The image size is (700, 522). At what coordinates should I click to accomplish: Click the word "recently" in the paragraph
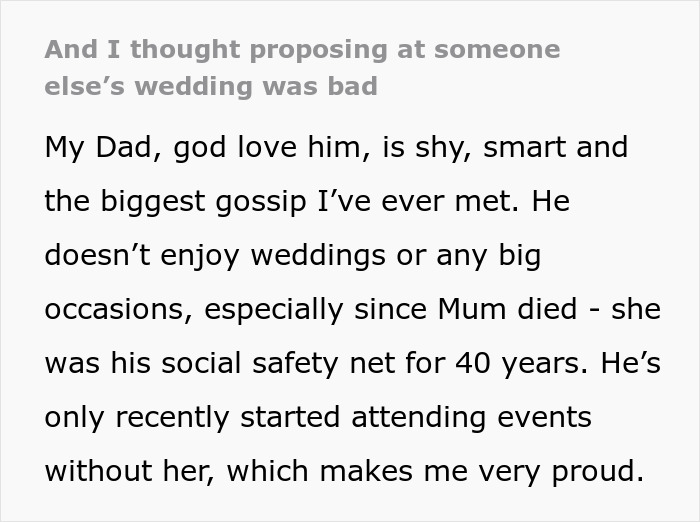[x=165, y=418]
